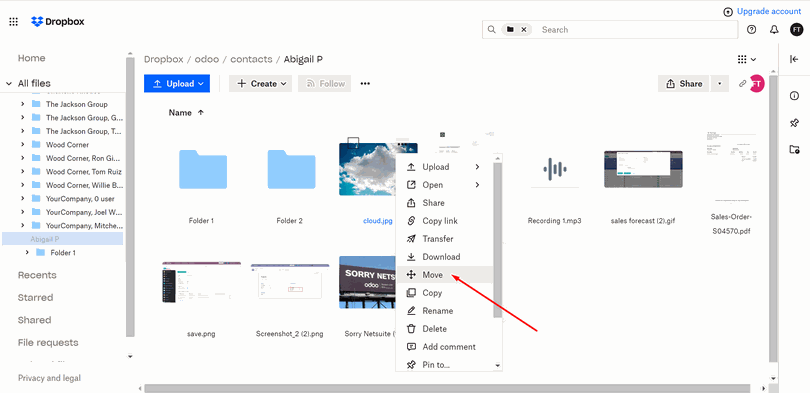Open Privacy and legal link
The height and width of the screenshot is (393, 810).
(50, 378)
